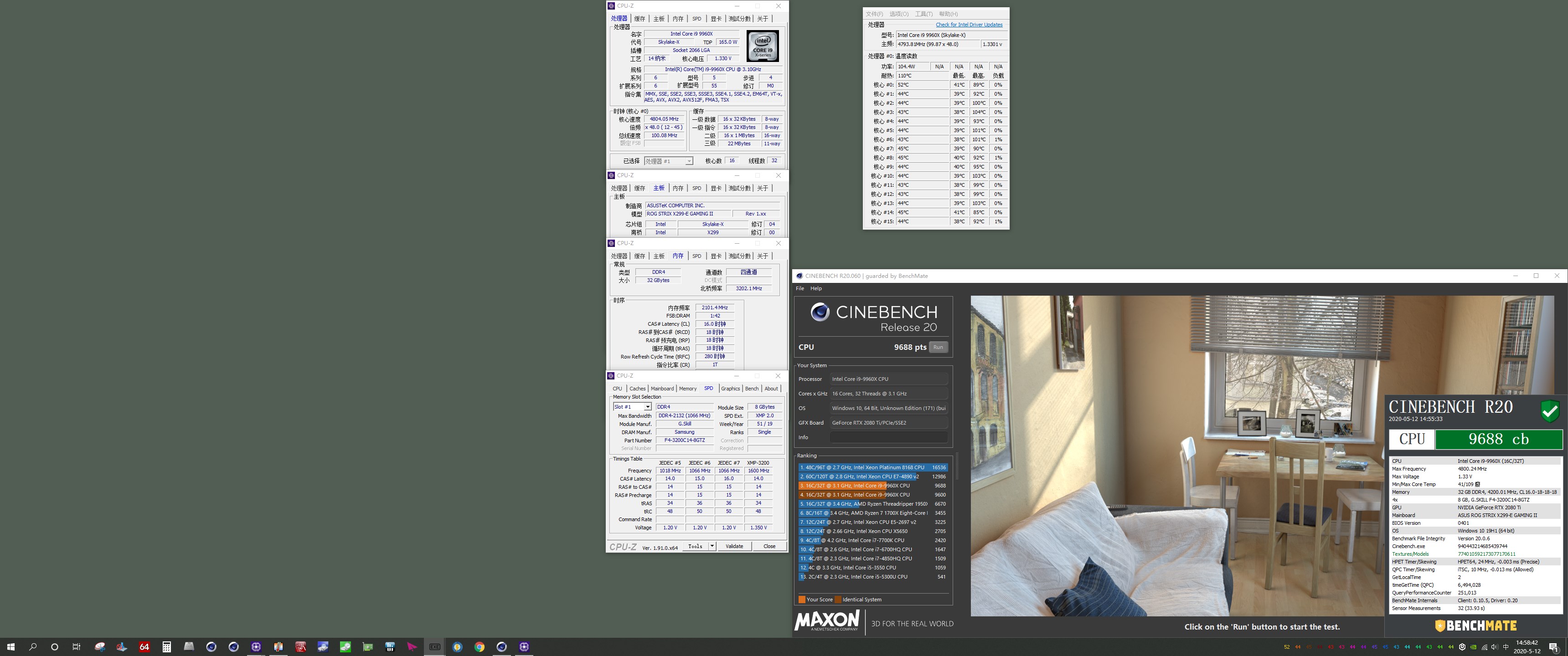The image size is (1568, 656).
Task: Open the Wi-Fi network tray icon
Action: tap(1484, 647)
